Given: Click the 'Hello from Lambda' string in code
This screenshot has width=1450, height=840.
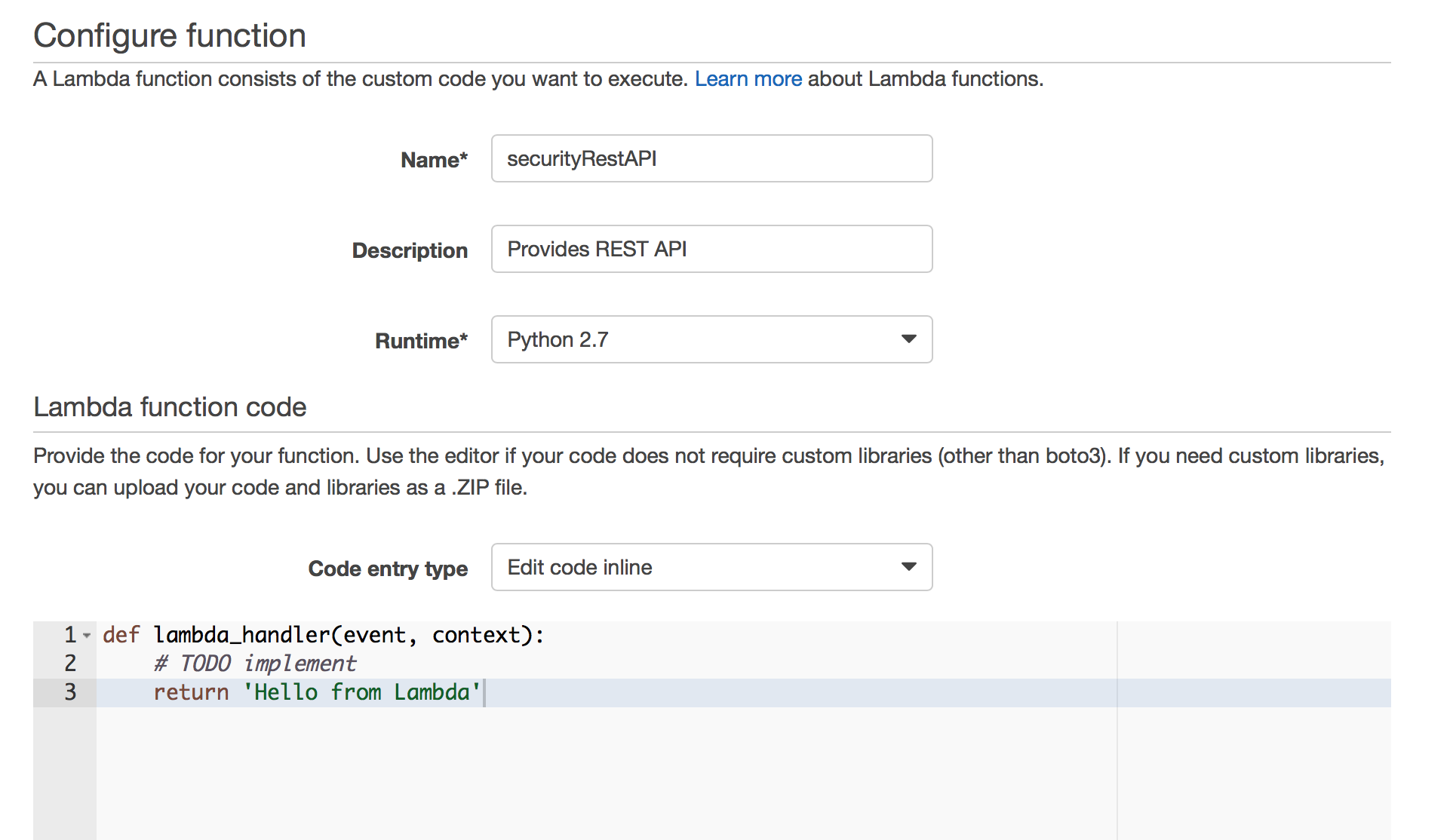Looking at the screenshot, I should 361,692.
